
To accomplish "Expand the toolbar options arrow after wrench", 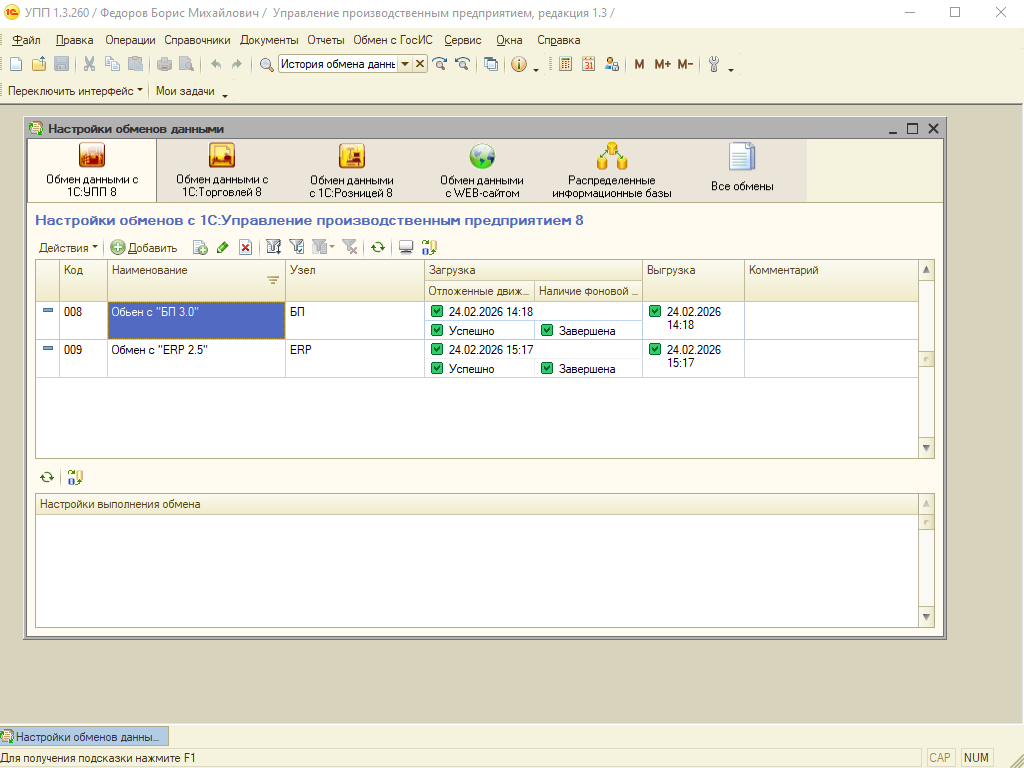I will [731, 69].
